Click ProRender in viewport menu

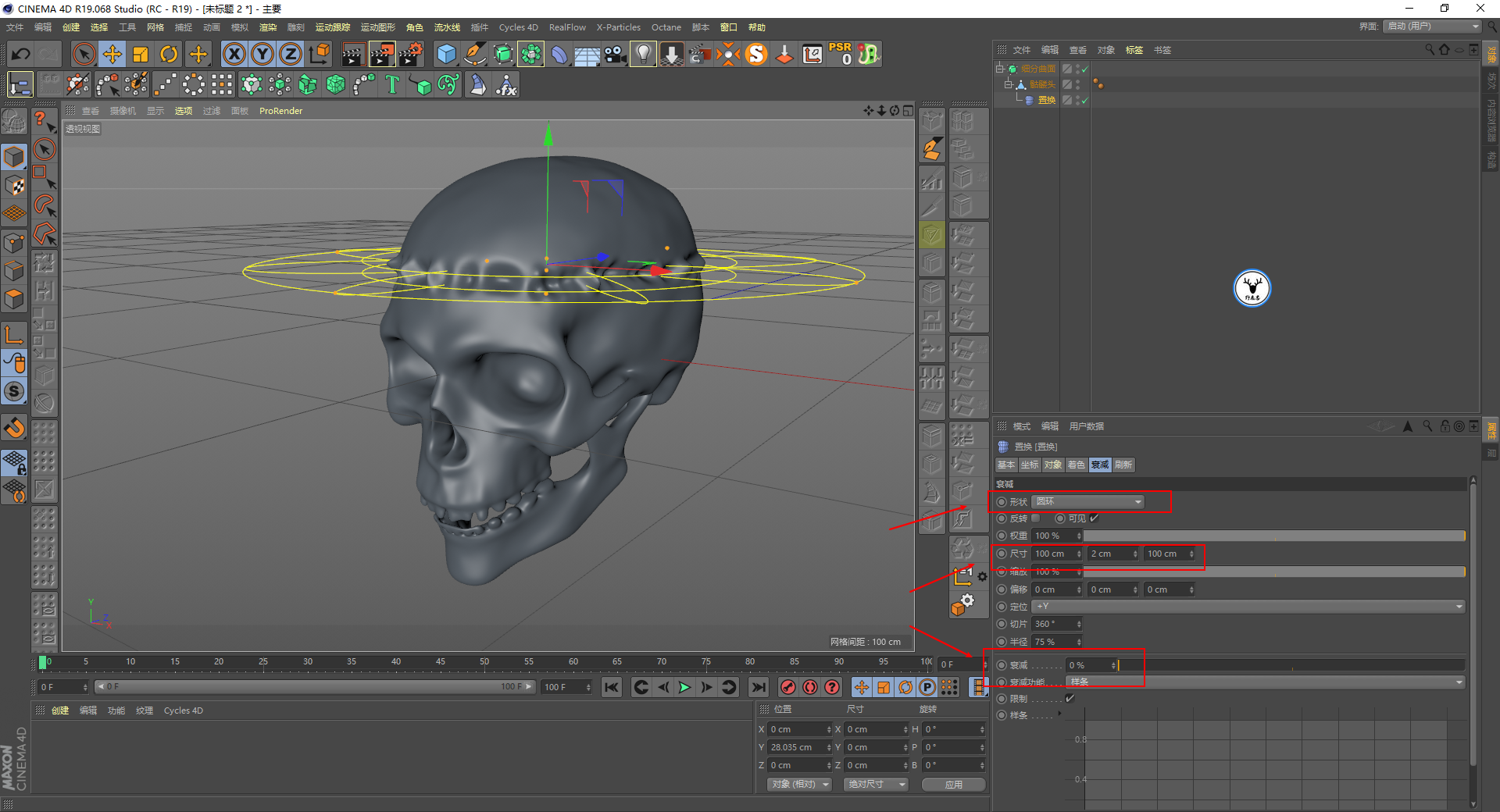coord(280,111)
